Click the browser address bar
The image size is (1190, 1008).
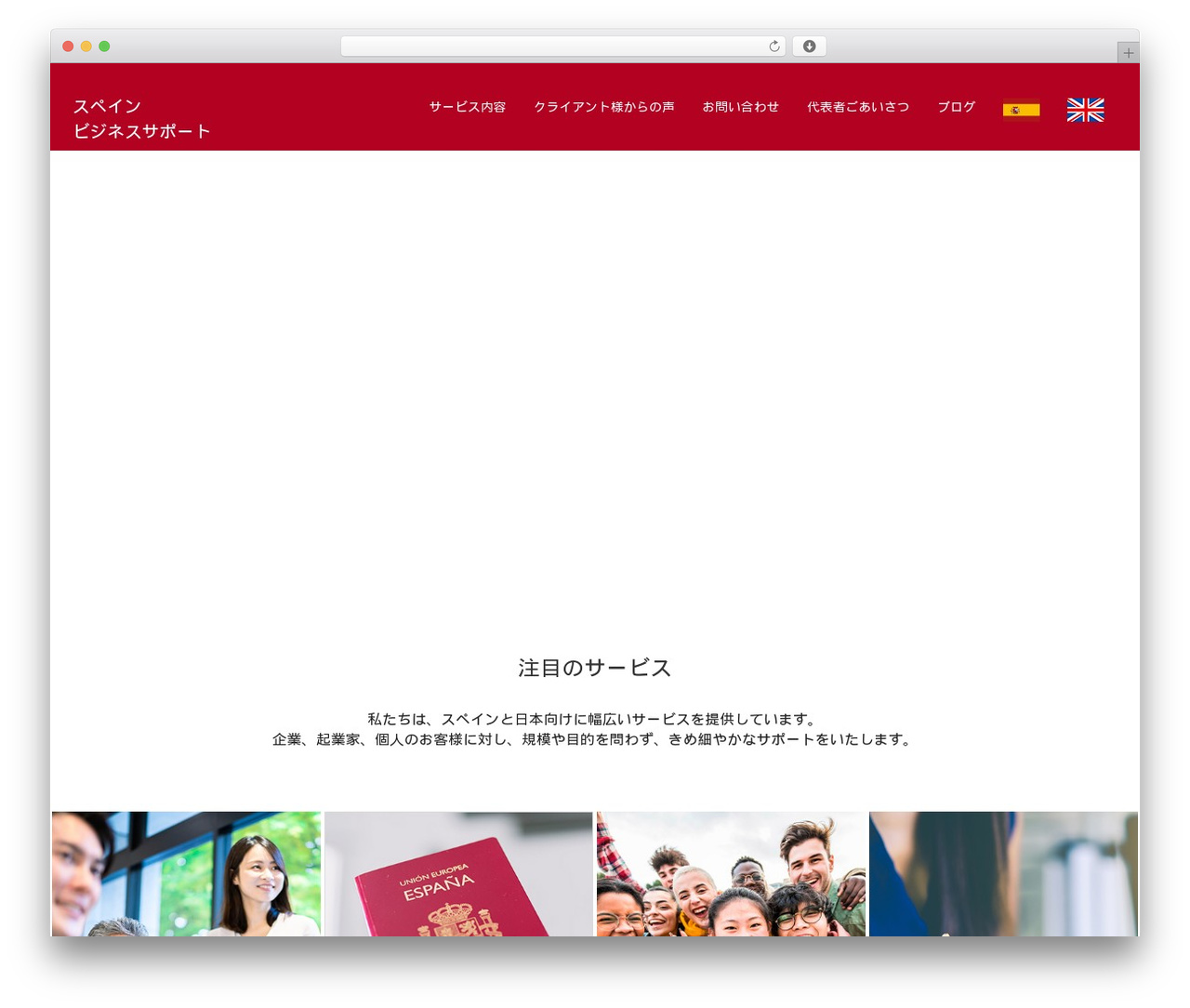pos(563,46)
